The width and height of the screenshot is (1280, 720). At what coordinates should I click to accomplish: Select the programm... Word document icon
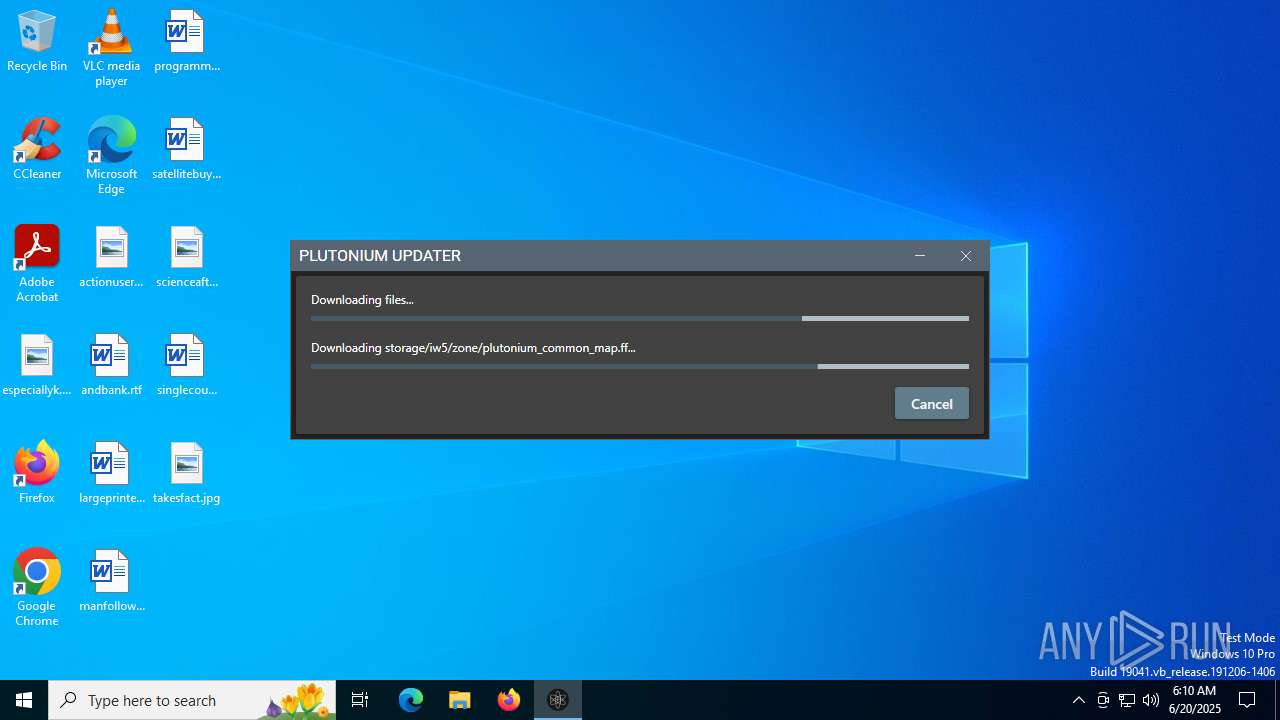pyautogui.click(x=187, y=41)
